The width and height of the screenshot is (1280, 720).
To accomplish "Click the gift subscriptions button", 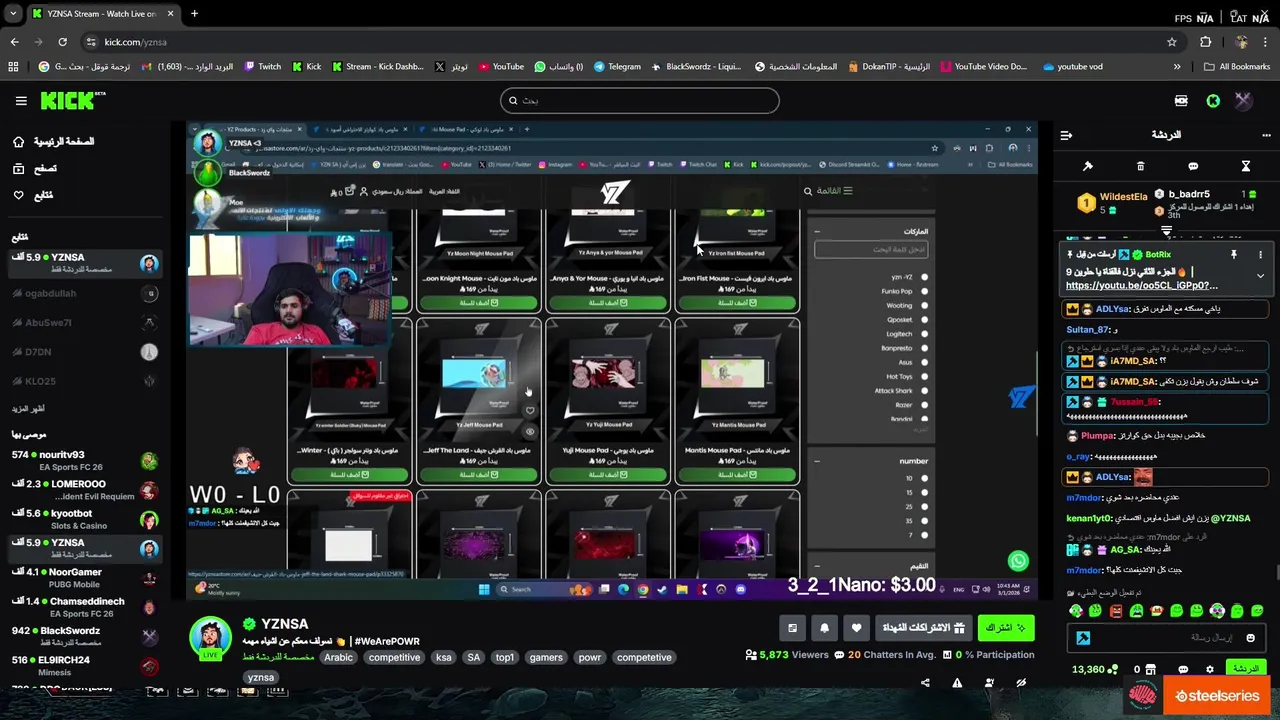I will 923,628.
